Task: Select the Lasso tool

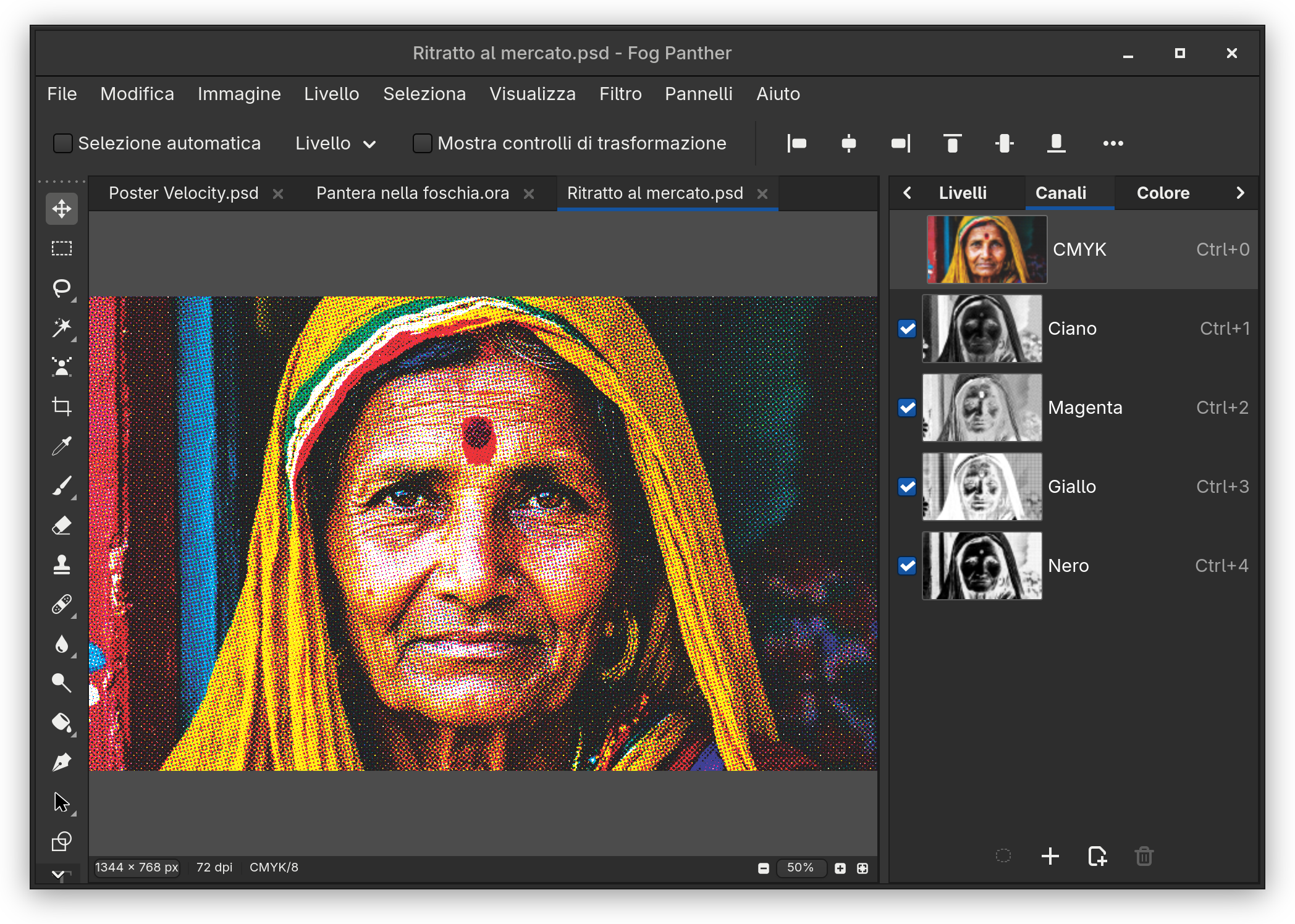Action: (x=62, y=288)
